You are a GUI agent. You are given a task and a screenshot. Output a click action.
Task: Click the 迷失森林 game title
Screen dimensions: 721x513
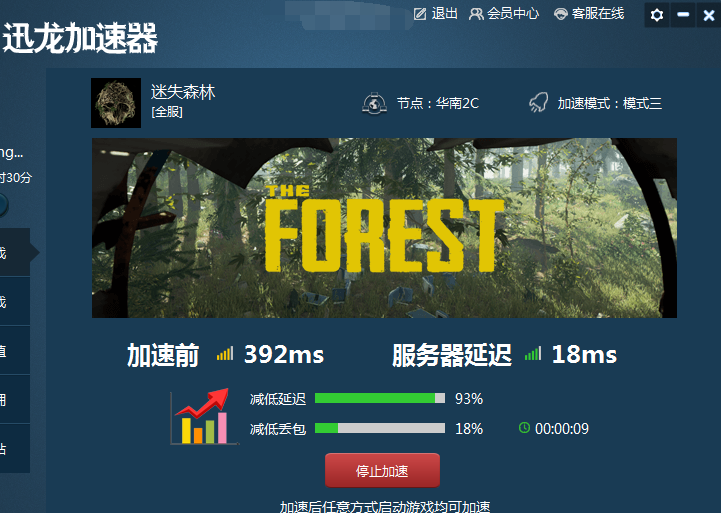(183, 92)
